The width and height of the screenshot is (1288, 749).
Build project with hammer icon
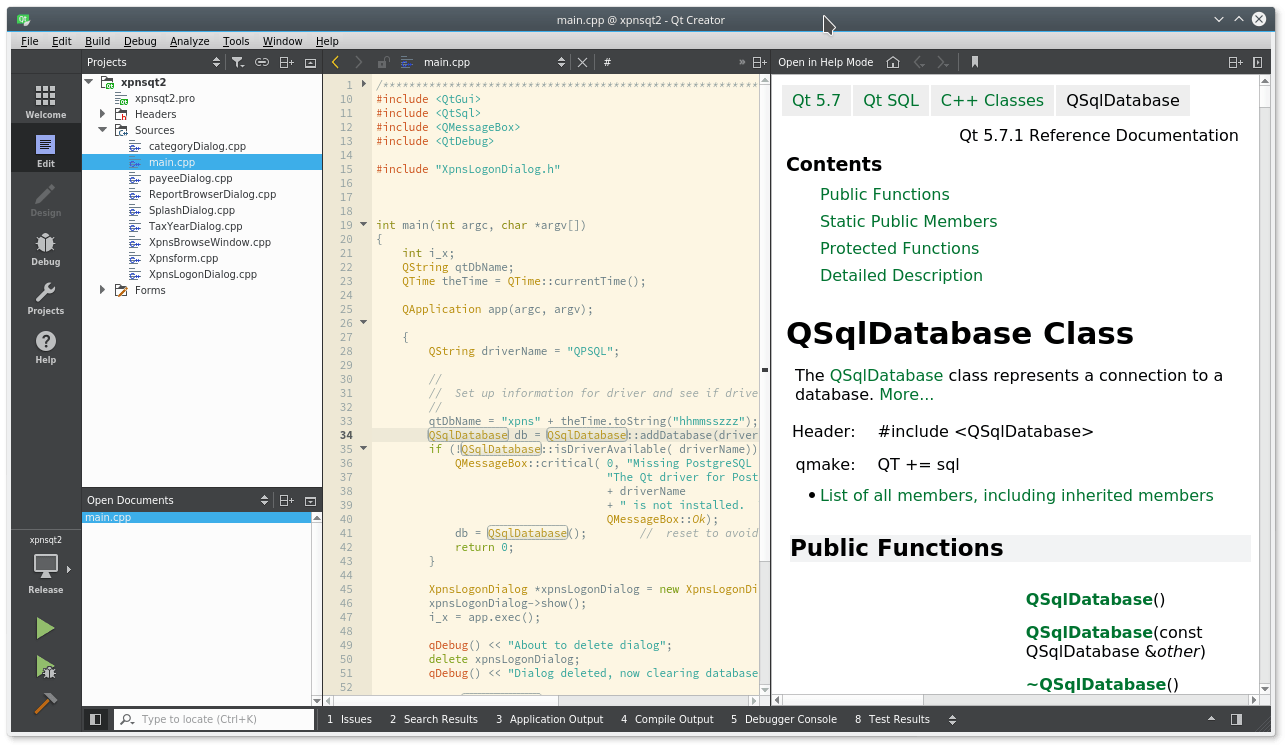[45, 703]
